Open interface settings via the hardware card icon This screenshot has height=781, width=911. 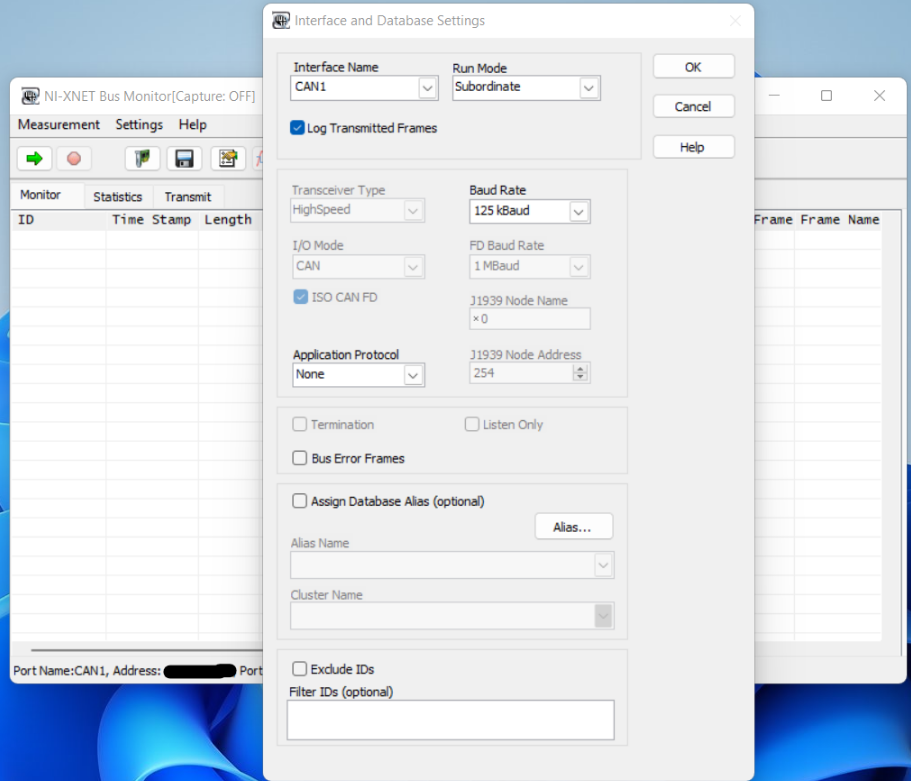point(142,158)
